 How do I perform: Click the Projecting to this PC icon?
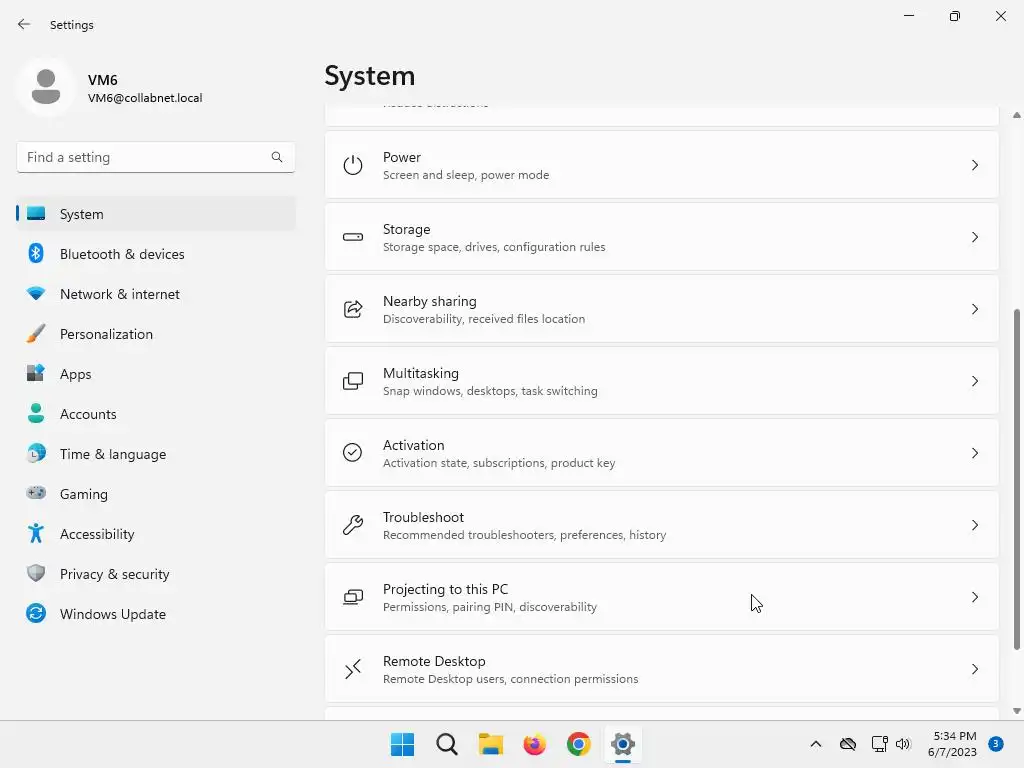(353, 597)
